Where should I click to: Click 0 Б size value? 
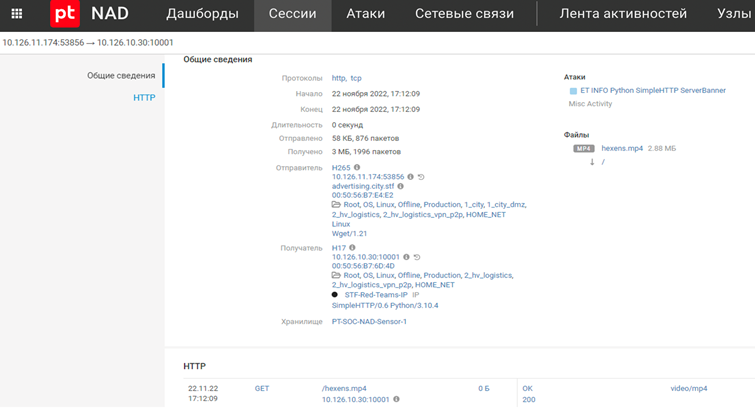pos(484,388)
